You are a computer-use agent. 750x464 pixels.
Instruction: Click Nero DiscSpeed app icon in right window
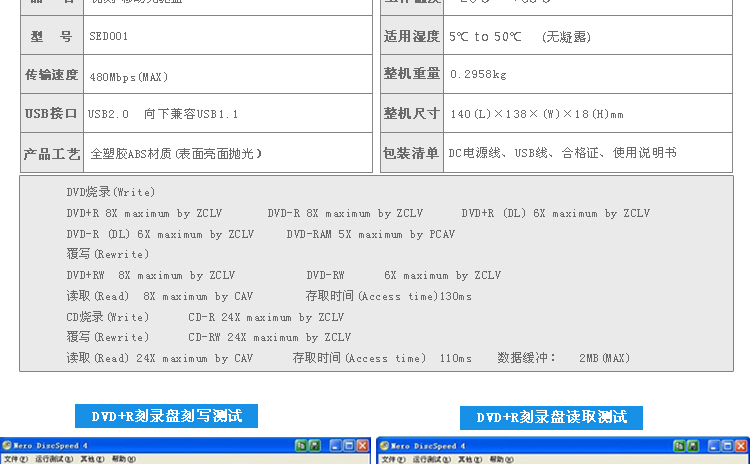point(383,446)
